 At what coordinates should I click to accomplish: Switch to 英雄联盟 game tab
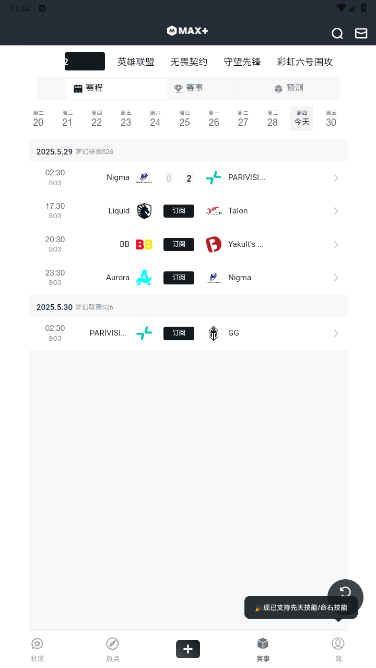pyautogui.click(x=136, y=62)
